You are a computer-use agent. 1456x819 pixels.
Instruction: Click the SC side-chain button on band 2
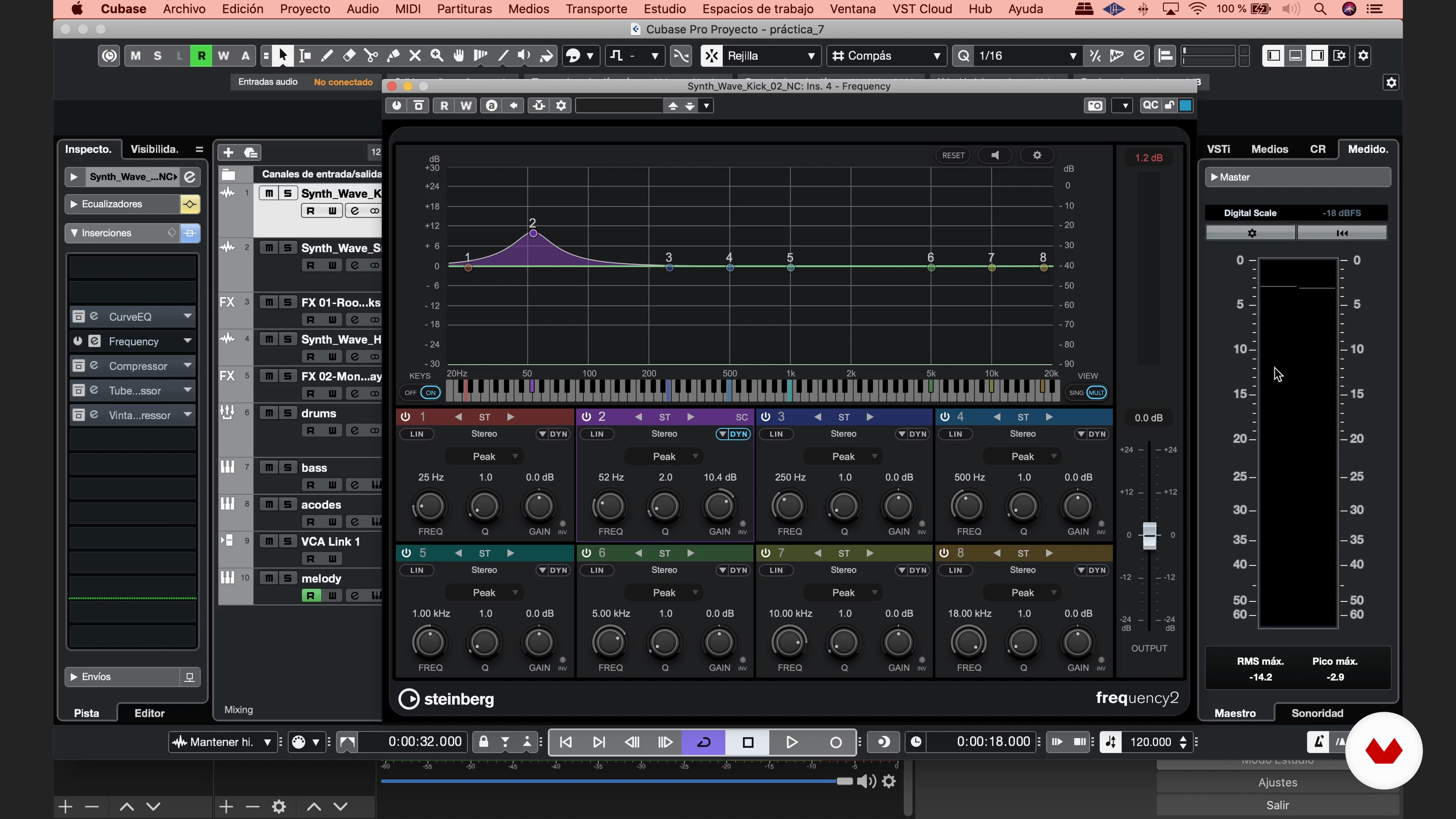tap(742, 417)
